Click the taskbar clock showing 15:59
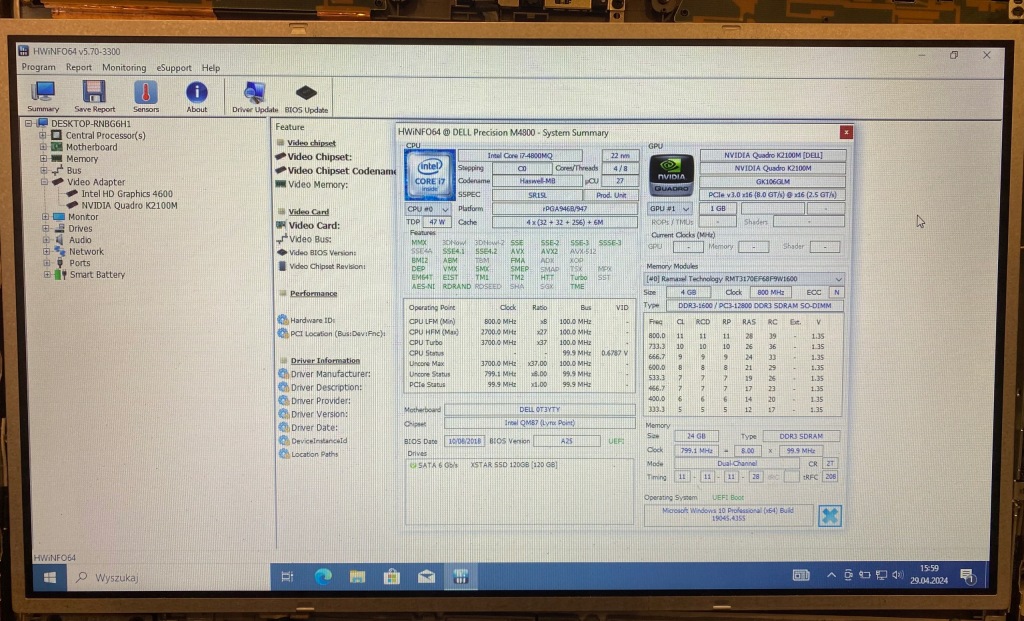The height and width of the screenshot is (621, 1024). pos(929,575)
